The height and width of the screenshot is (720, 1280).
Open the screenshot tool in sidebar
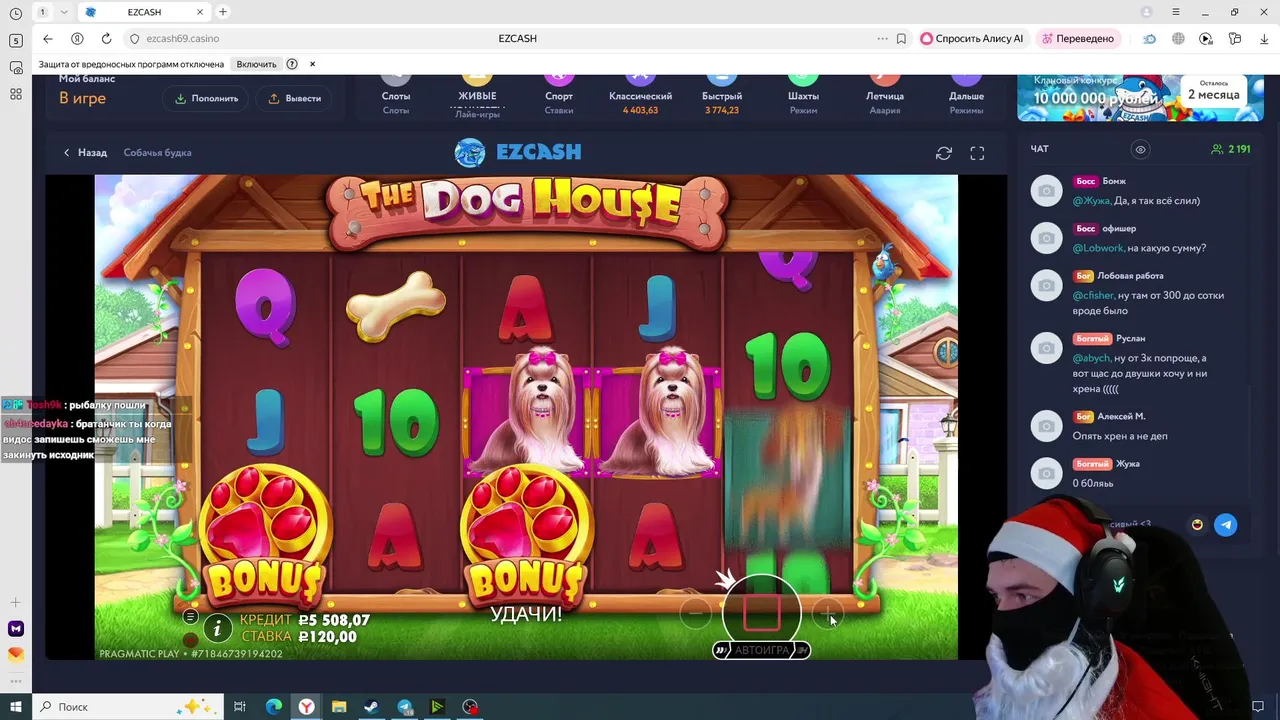(x=16, y=67)
